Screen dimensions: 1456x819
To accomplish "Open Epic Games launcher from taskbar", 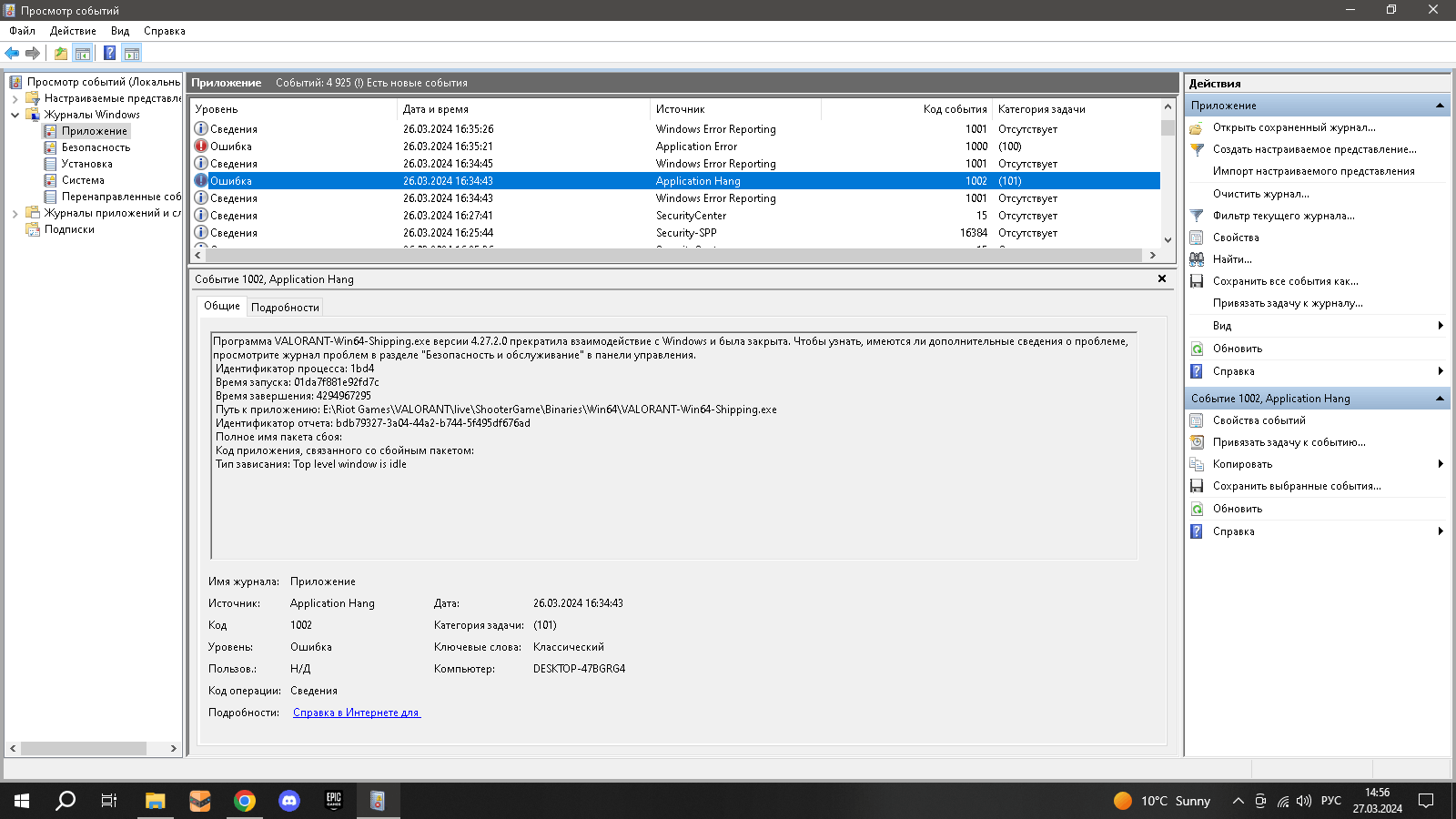I will [334, 801].
